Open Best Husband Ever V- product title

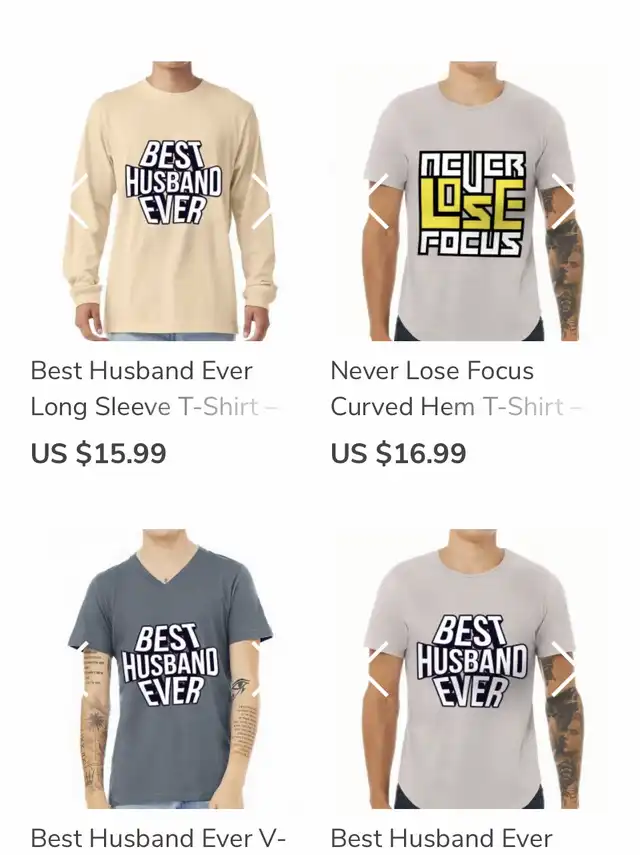(159, 838)
